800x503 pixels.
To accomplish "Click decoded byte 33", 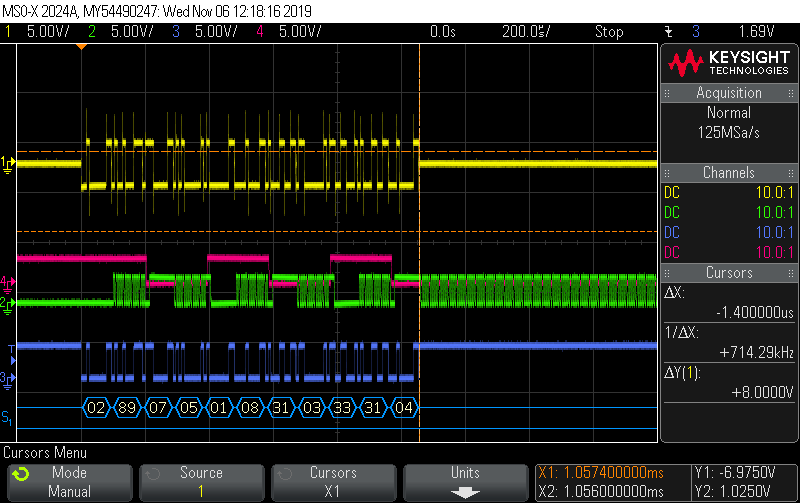I will 342,408.
